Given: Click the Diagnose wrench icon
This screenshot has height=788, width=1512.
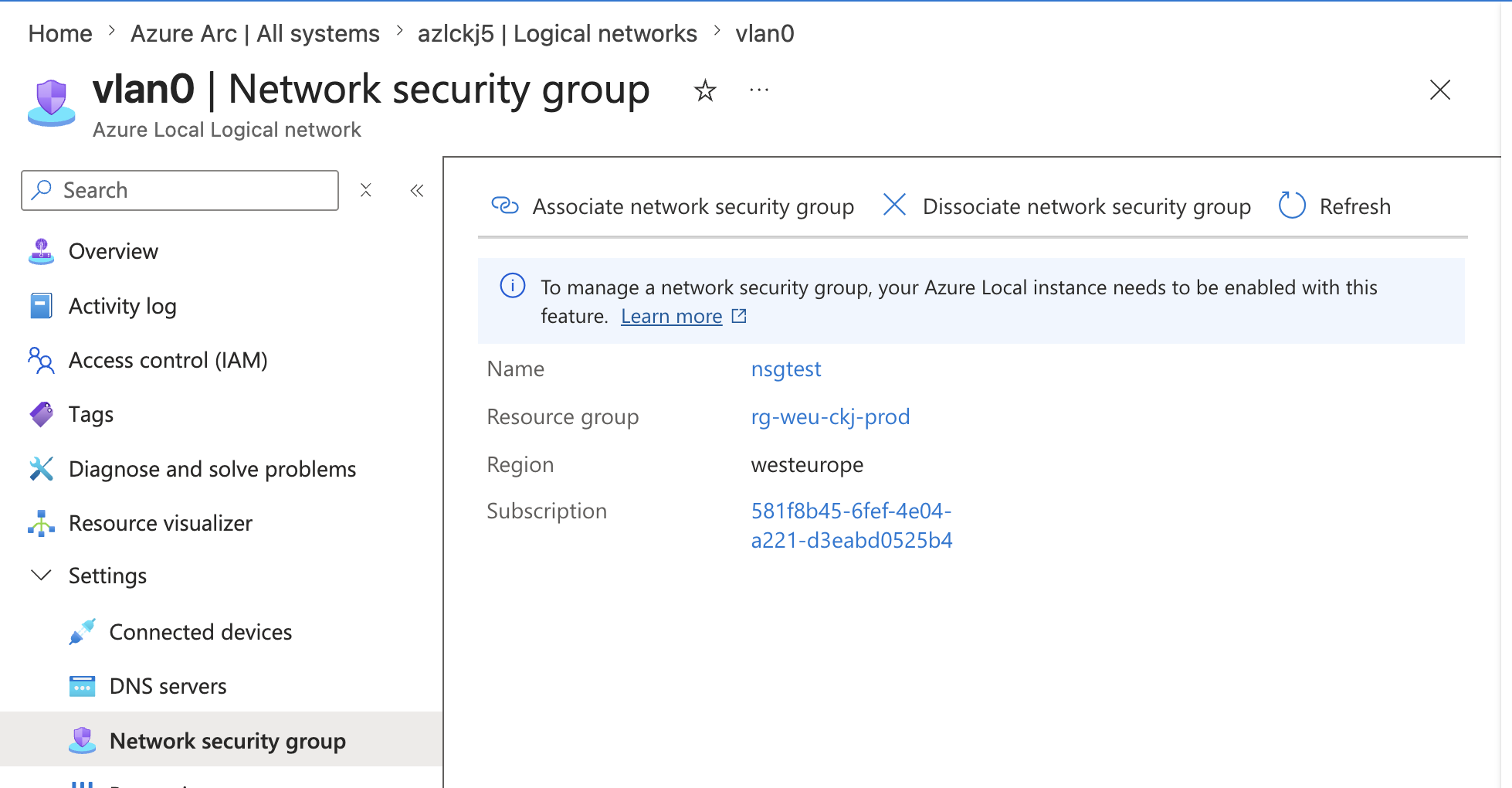Looking at the screenshot, I should (41, 469).
